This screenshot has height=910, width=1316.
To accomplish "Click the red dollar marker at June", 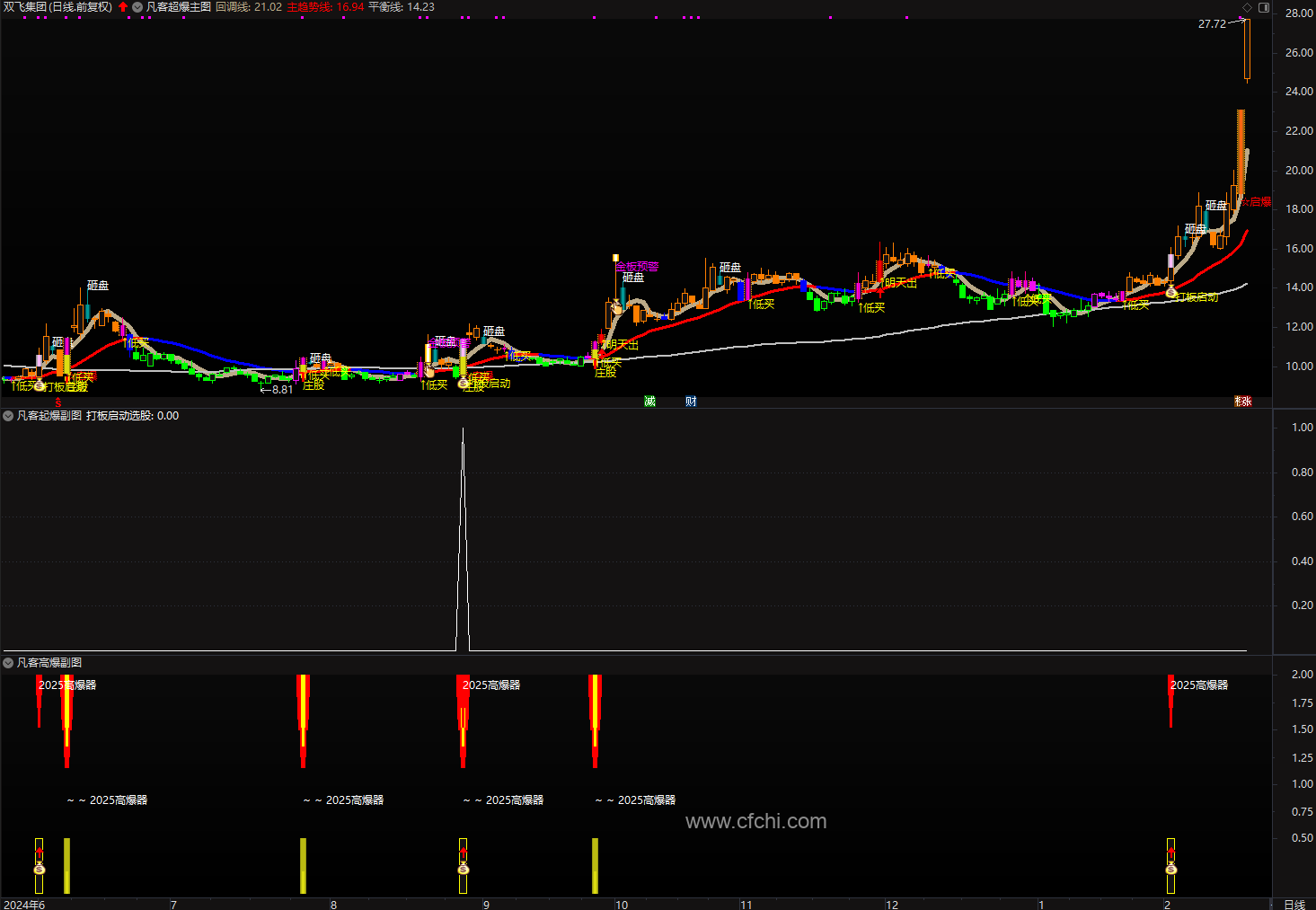I will (58, 402).
